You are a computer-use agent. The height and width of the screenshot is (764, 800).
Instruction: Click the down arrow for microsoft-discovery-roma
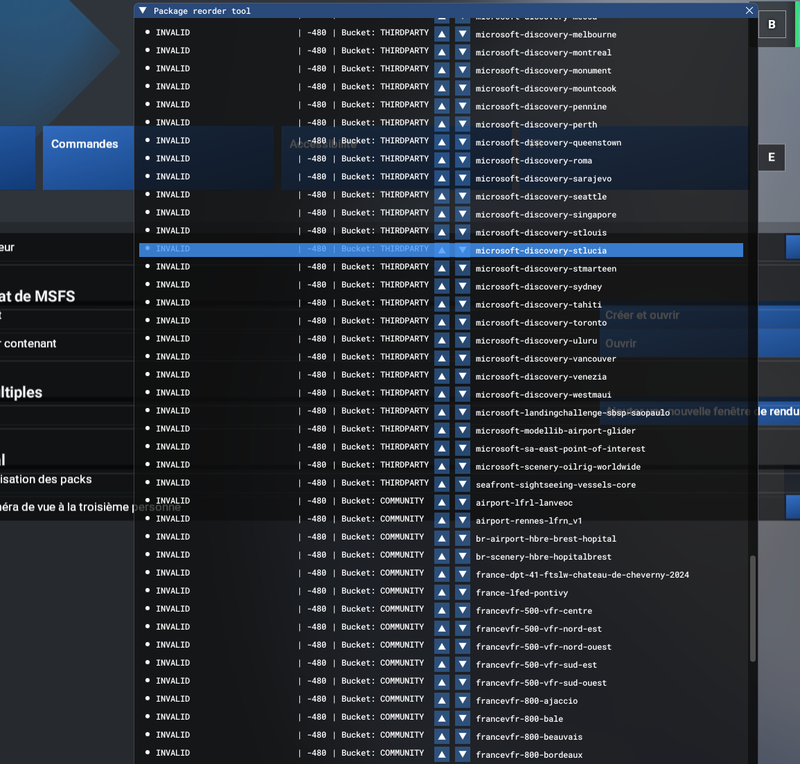462,160
